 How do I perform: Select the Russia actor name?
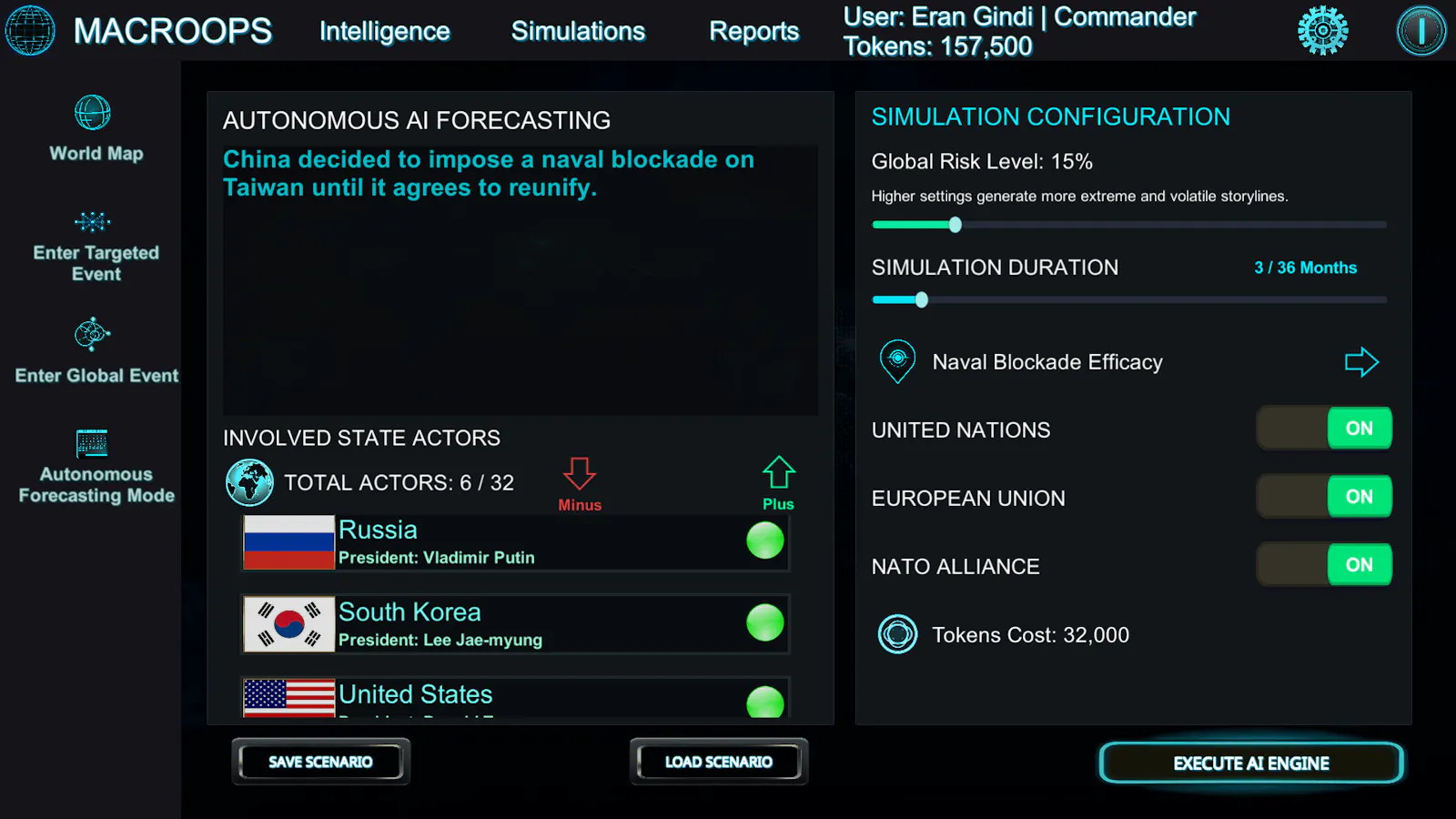click(x=378, y=530)
